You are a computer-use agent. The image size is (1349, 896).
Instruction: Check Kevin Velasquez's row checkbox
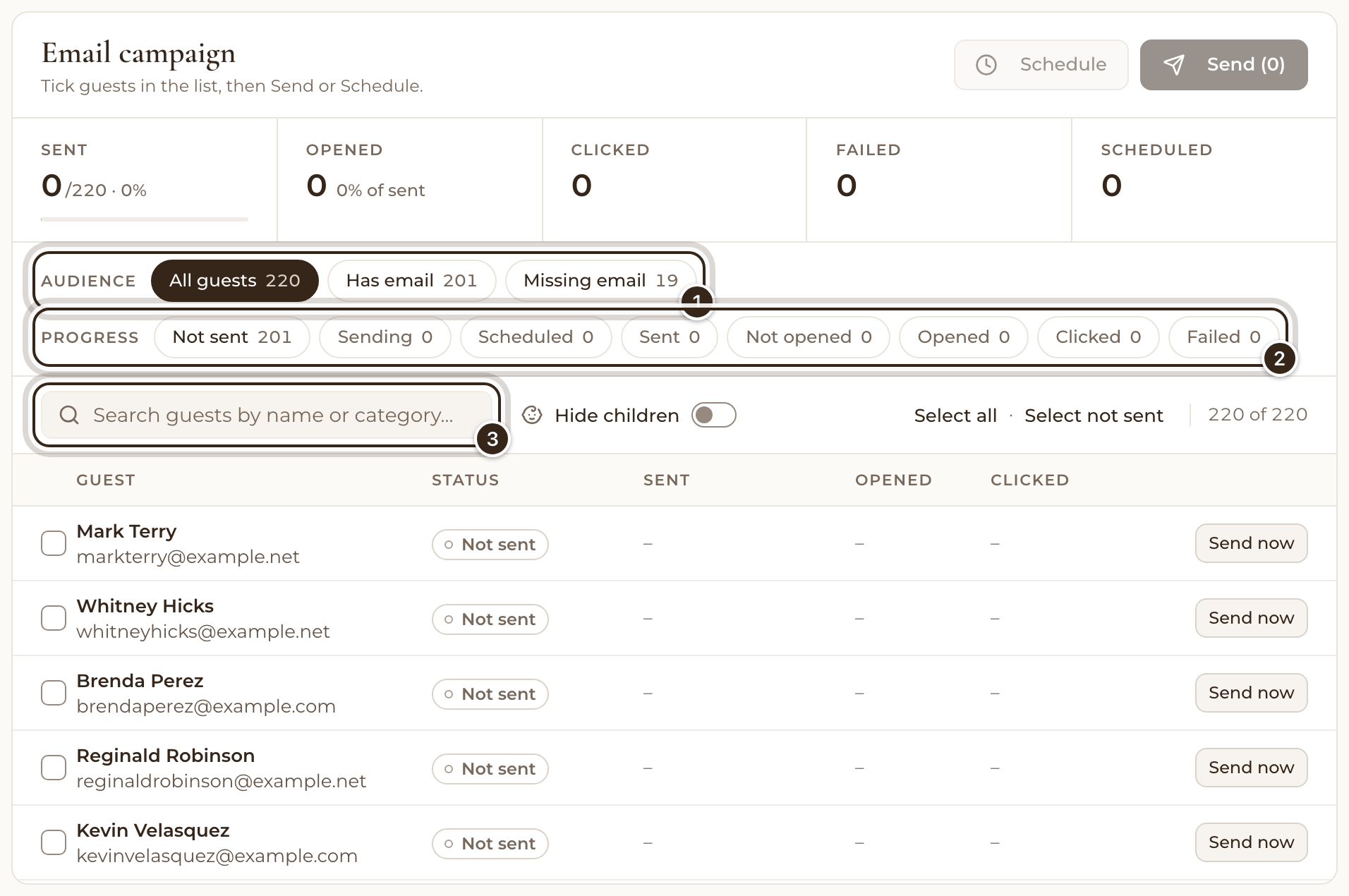54,842
